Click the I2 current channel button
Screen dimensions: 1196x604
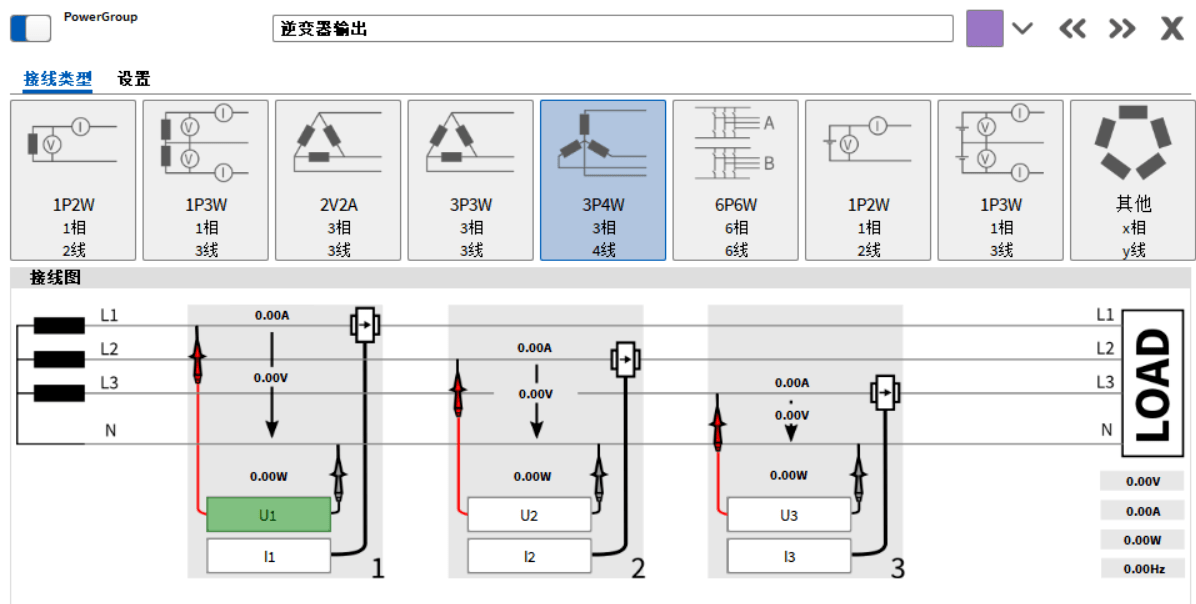(x=529, y=556)
